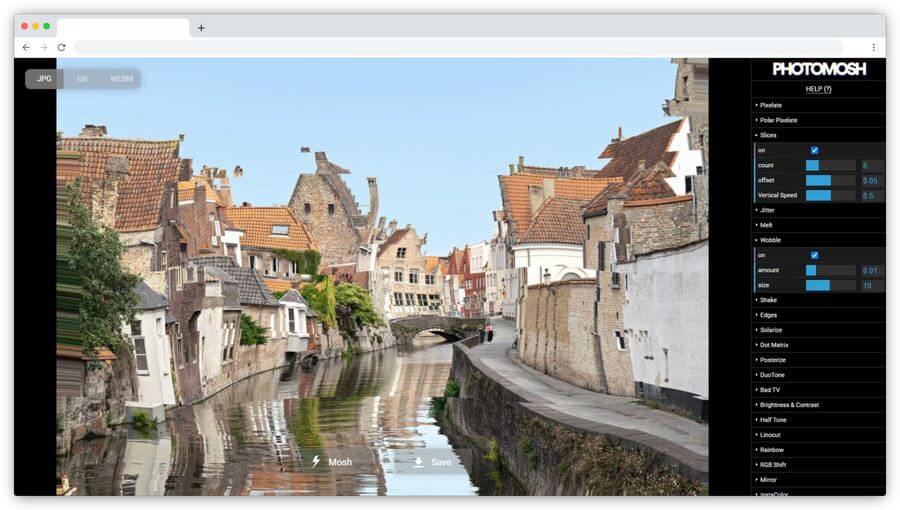Open the HELP (?) link
This screenshot has width=900, height=510.
point(819,89)
